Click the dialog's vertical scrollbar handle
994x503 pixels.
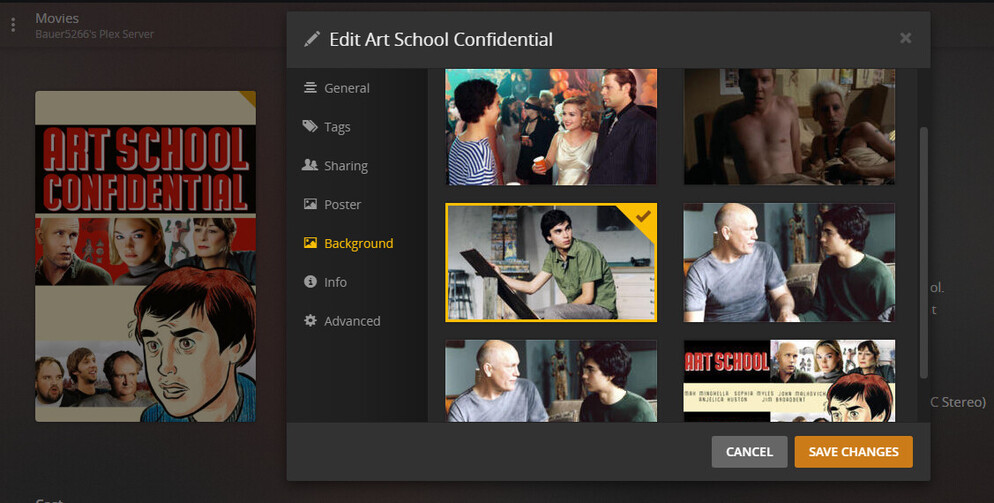point(924,252)
